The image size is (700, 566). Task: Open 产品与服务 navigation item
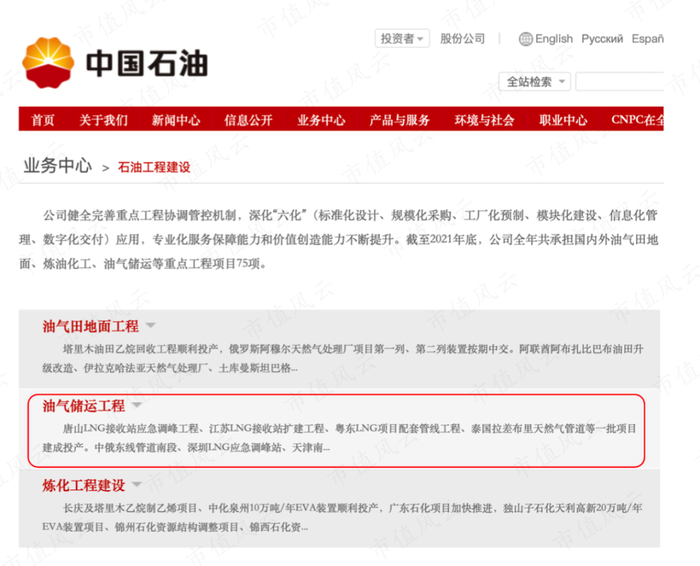coord(399,120)
